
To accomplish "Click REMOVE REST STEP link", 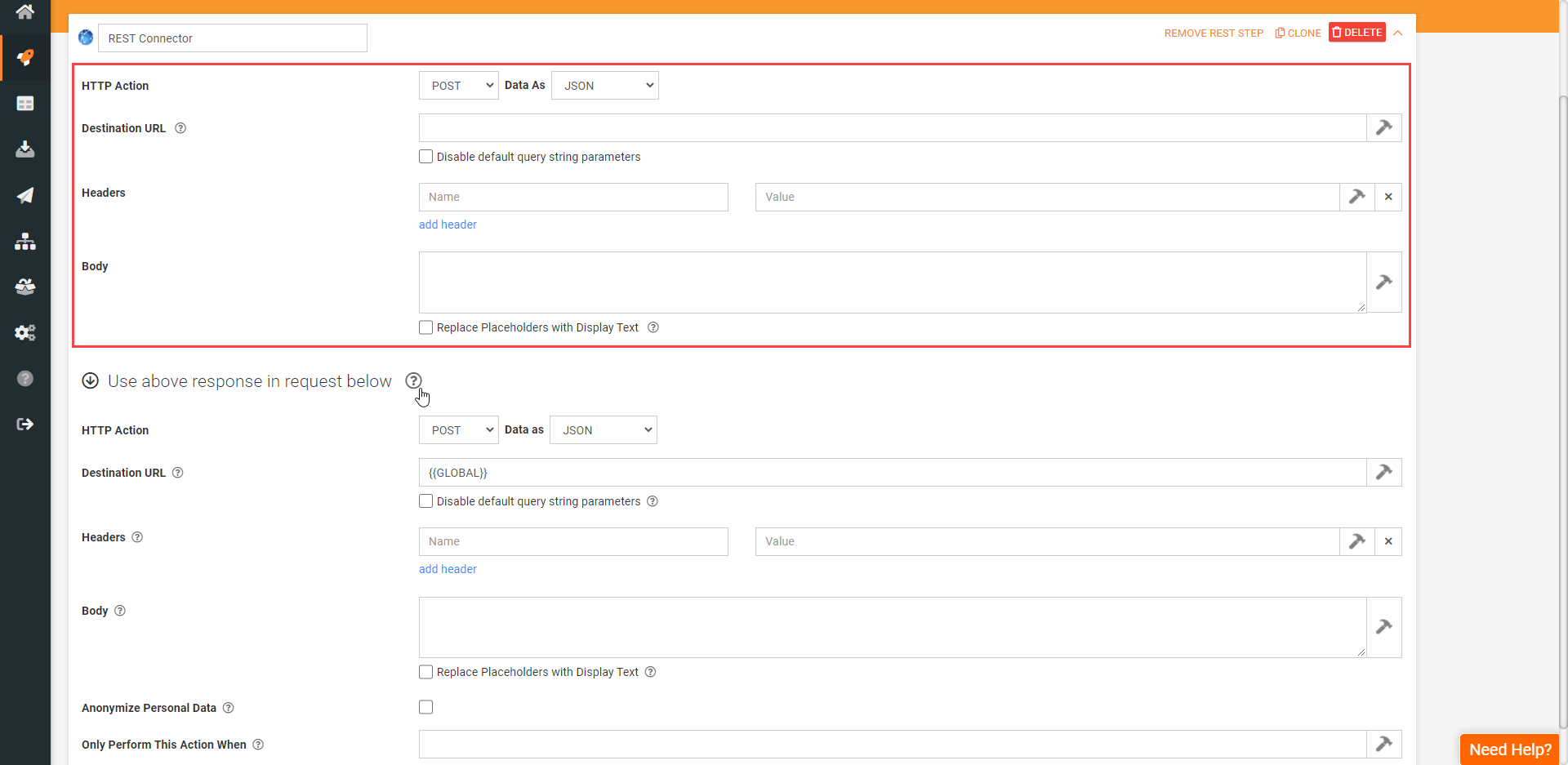I will click(x=1214, y=33).
